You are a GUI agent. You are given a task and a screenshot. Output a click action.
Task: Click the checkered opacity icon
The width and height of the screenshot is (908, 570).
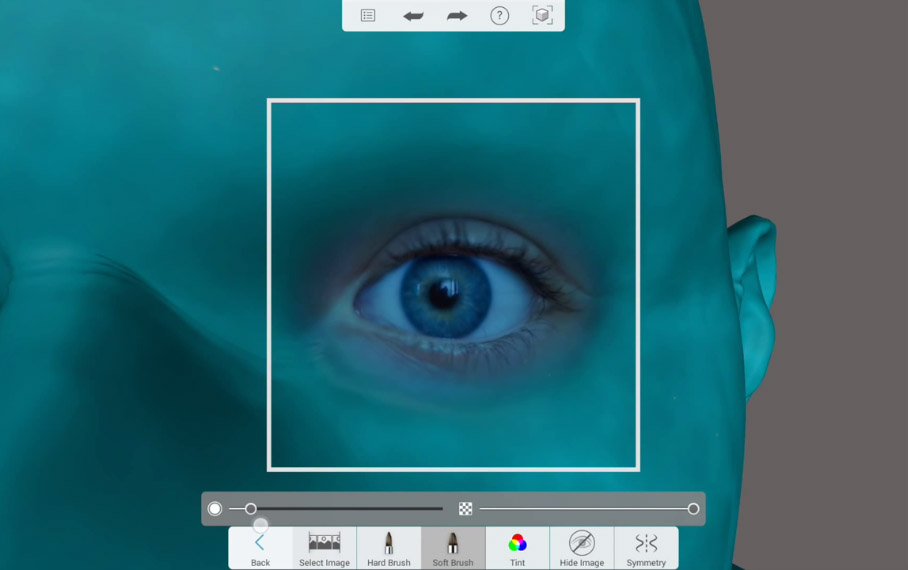pos(465,509)
